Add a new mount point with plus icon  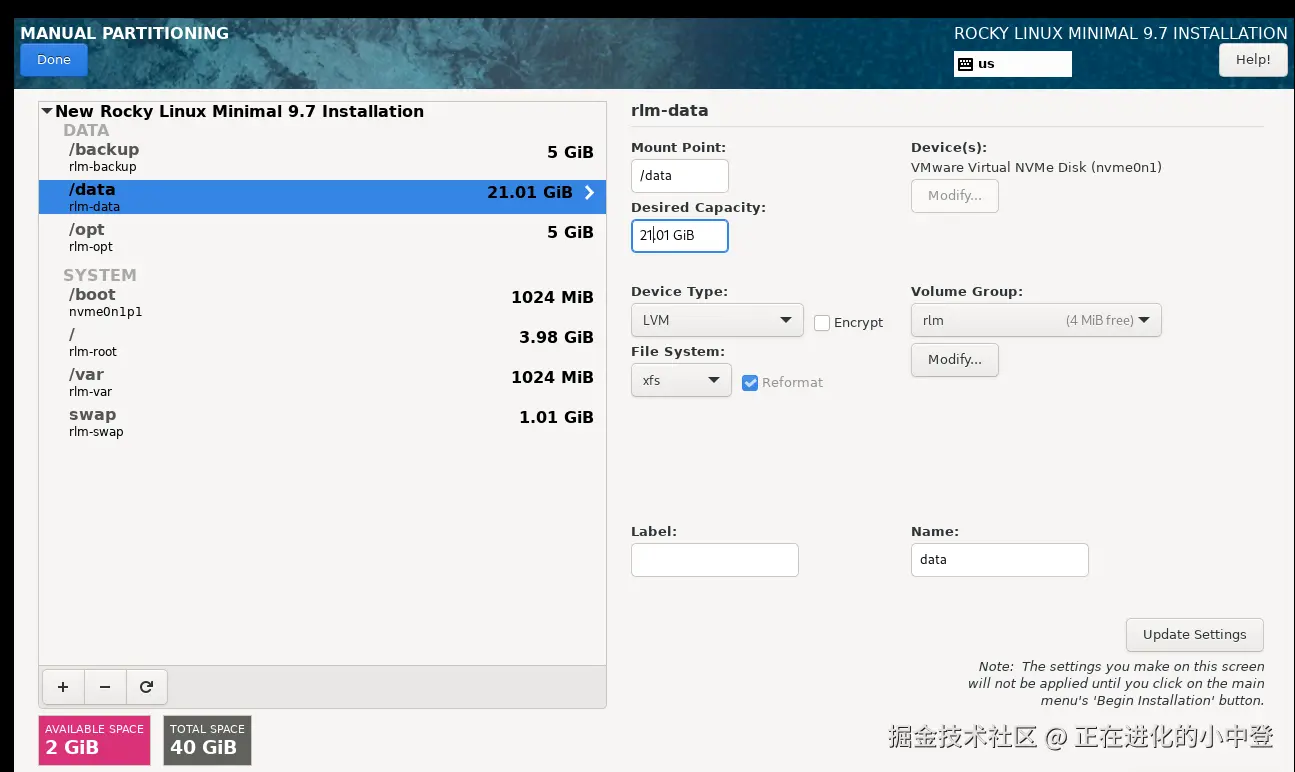tap(63, 687)
